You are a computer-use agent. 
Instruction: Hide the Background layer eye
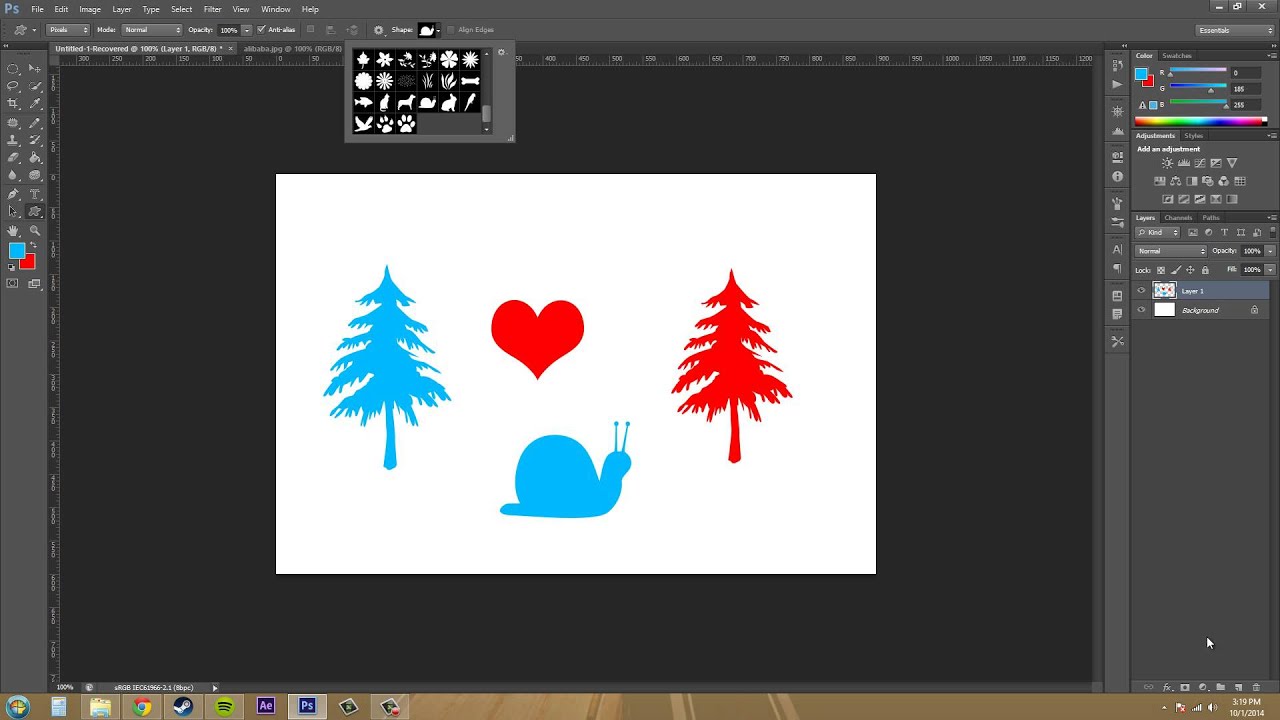[1141, 310]
